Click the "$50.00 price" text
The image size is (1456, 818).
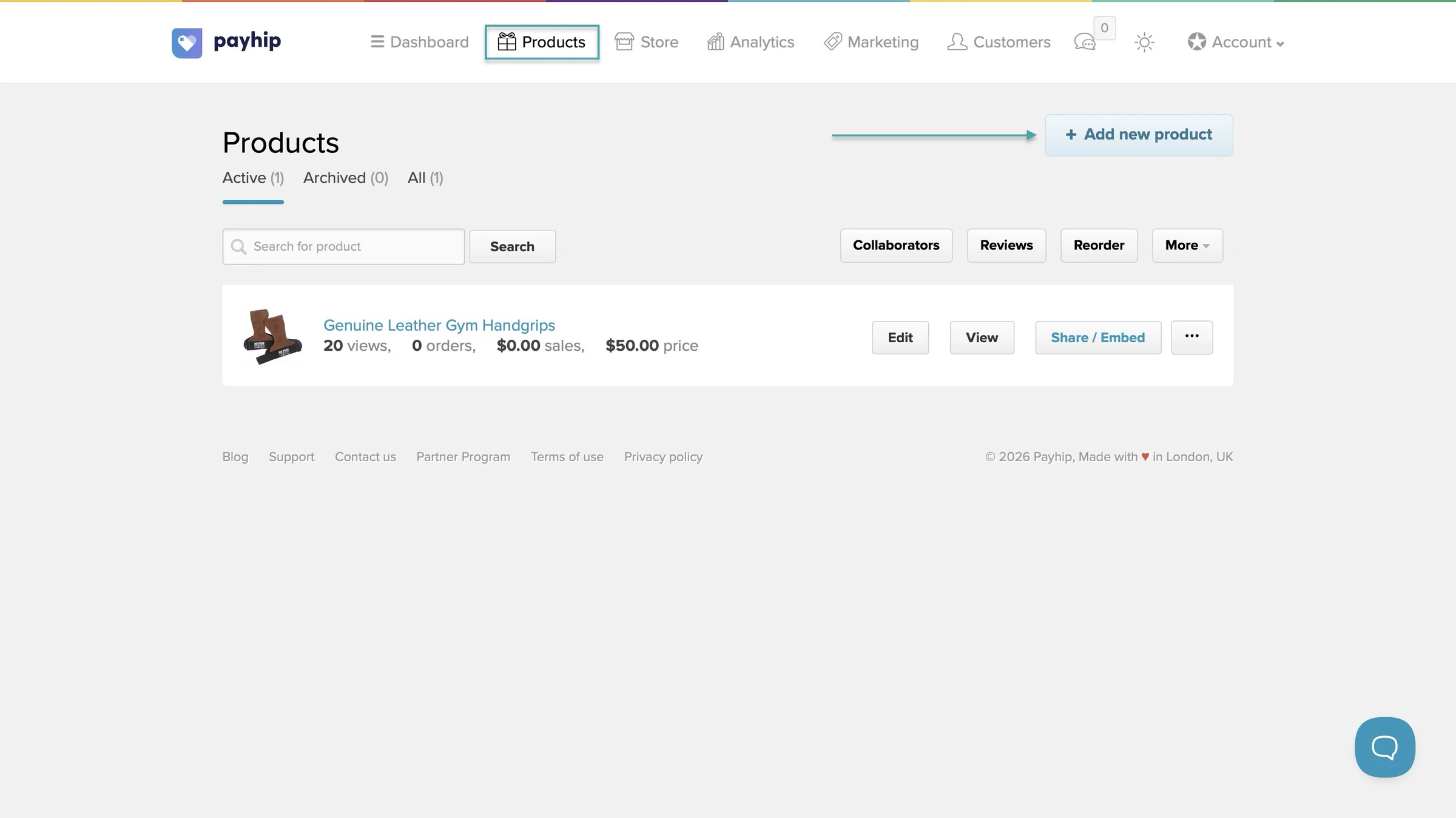click(652, 346)
